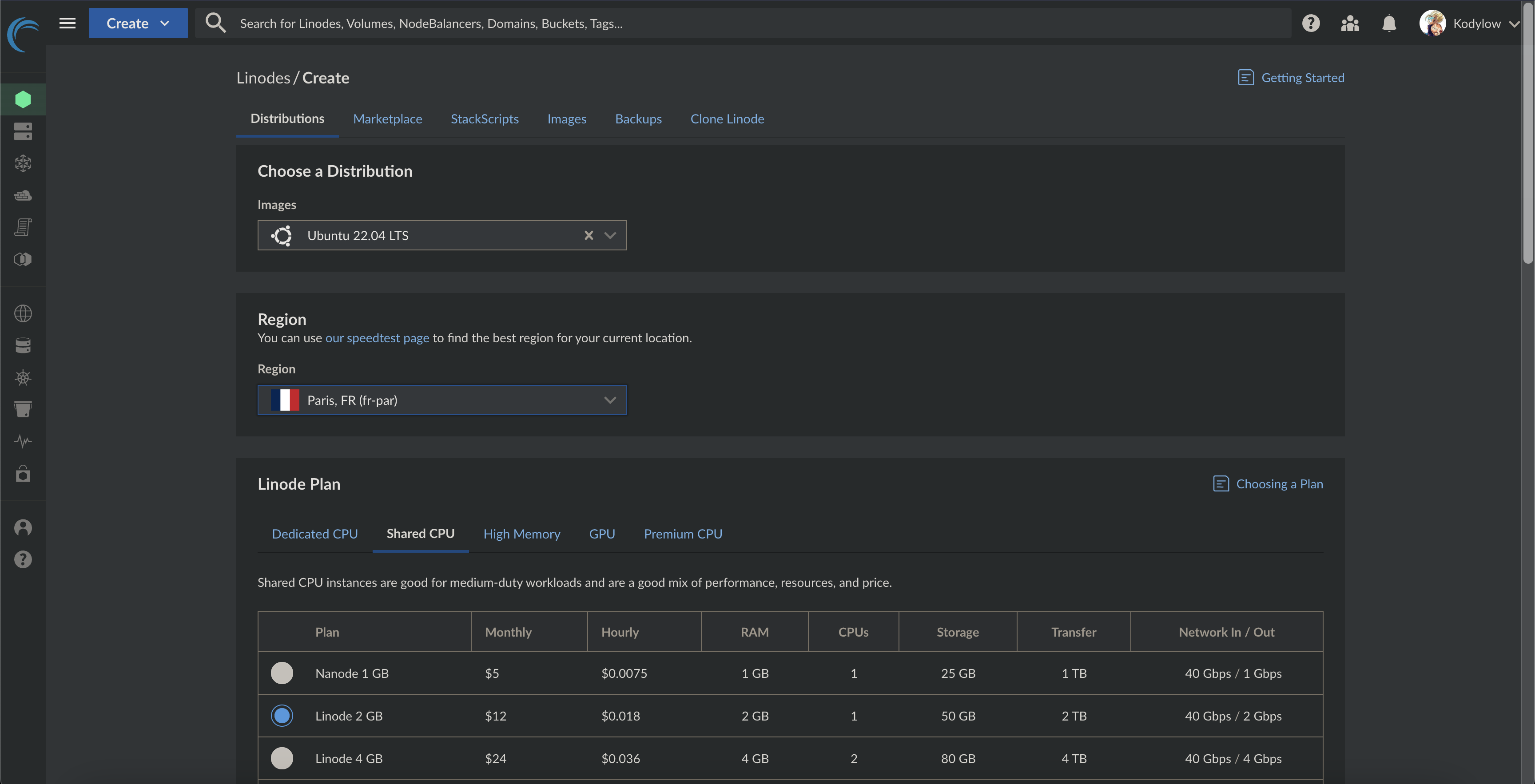The height and width of the screenshot is (784, 1535).
Task: Open the Kubernetes wheel icon
Action: [23, 377]
